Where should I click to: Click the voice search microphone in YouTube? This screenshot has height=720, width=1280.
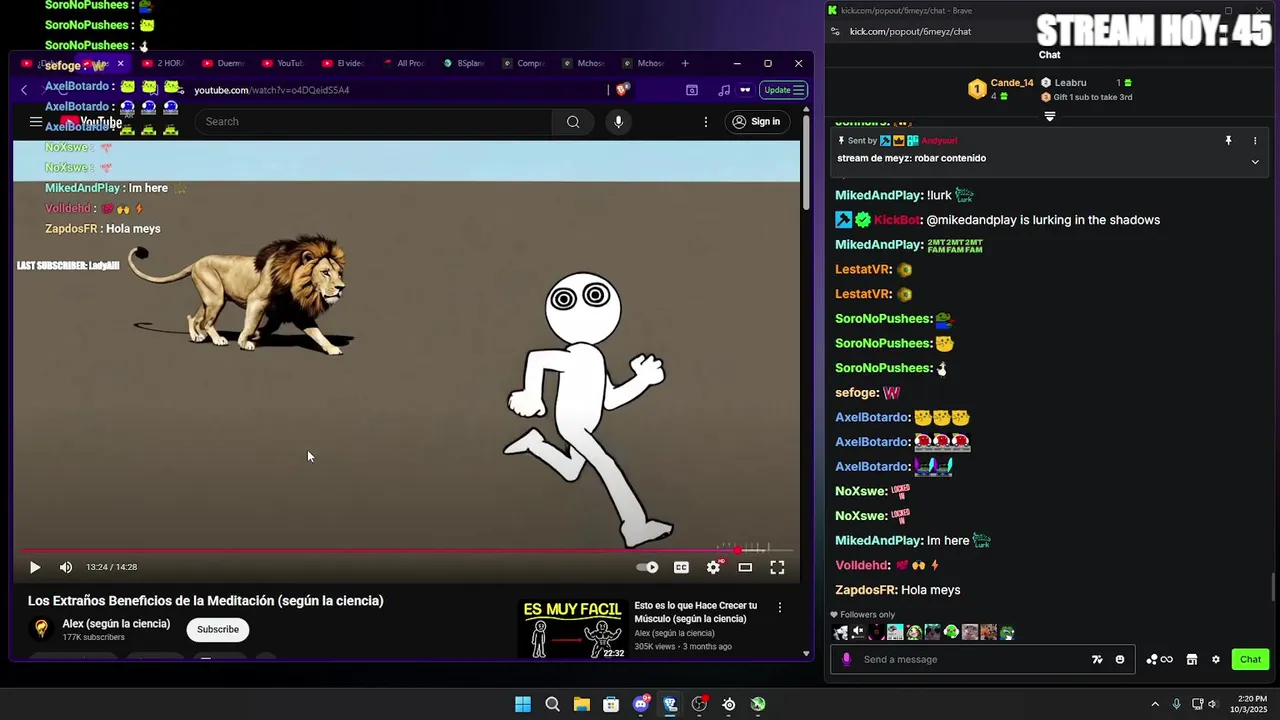[x=619, y=122]
